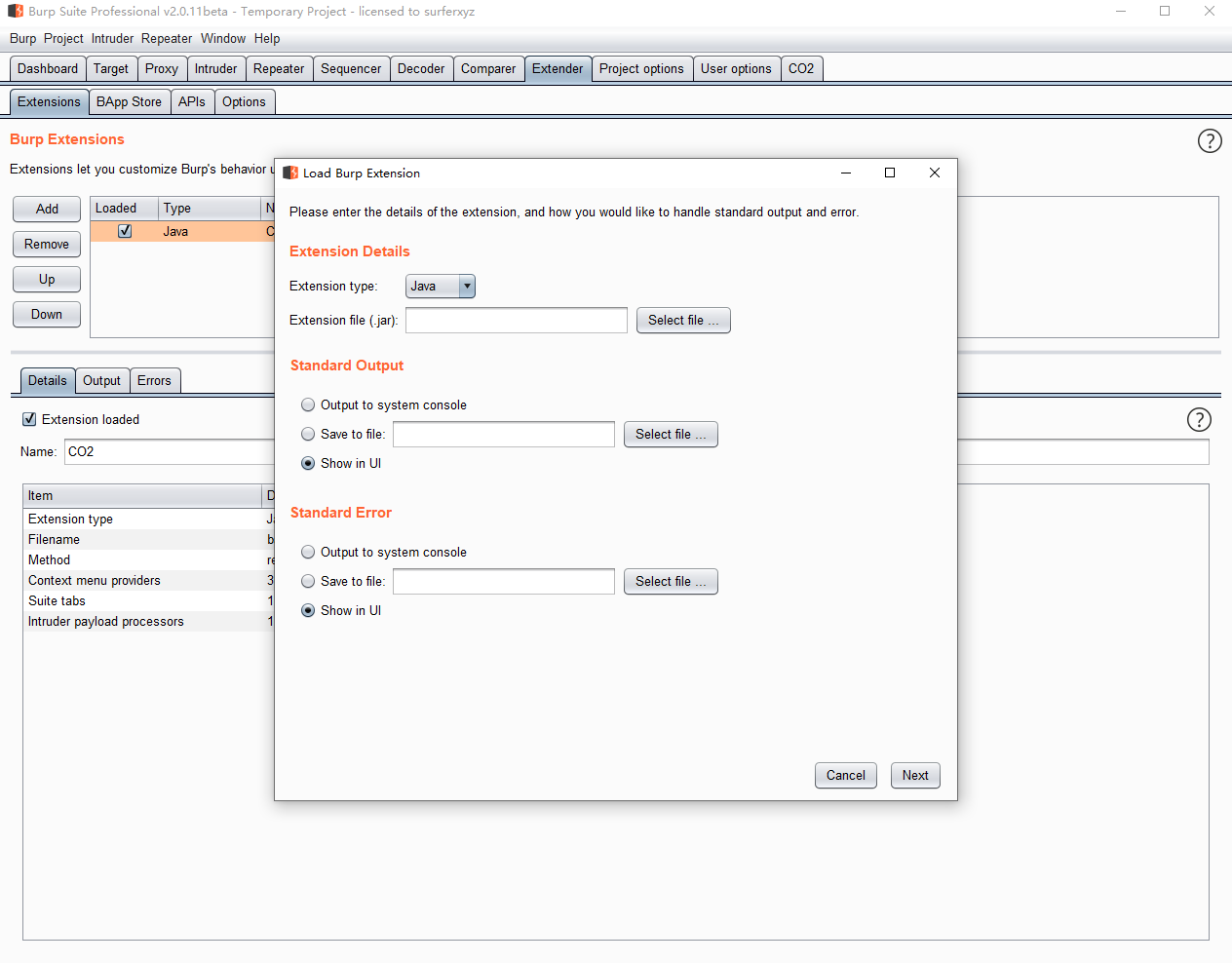Toggle the Extension loaded checkbox
This screenshot has height=963, width=1232.
(x=29, y=420)
